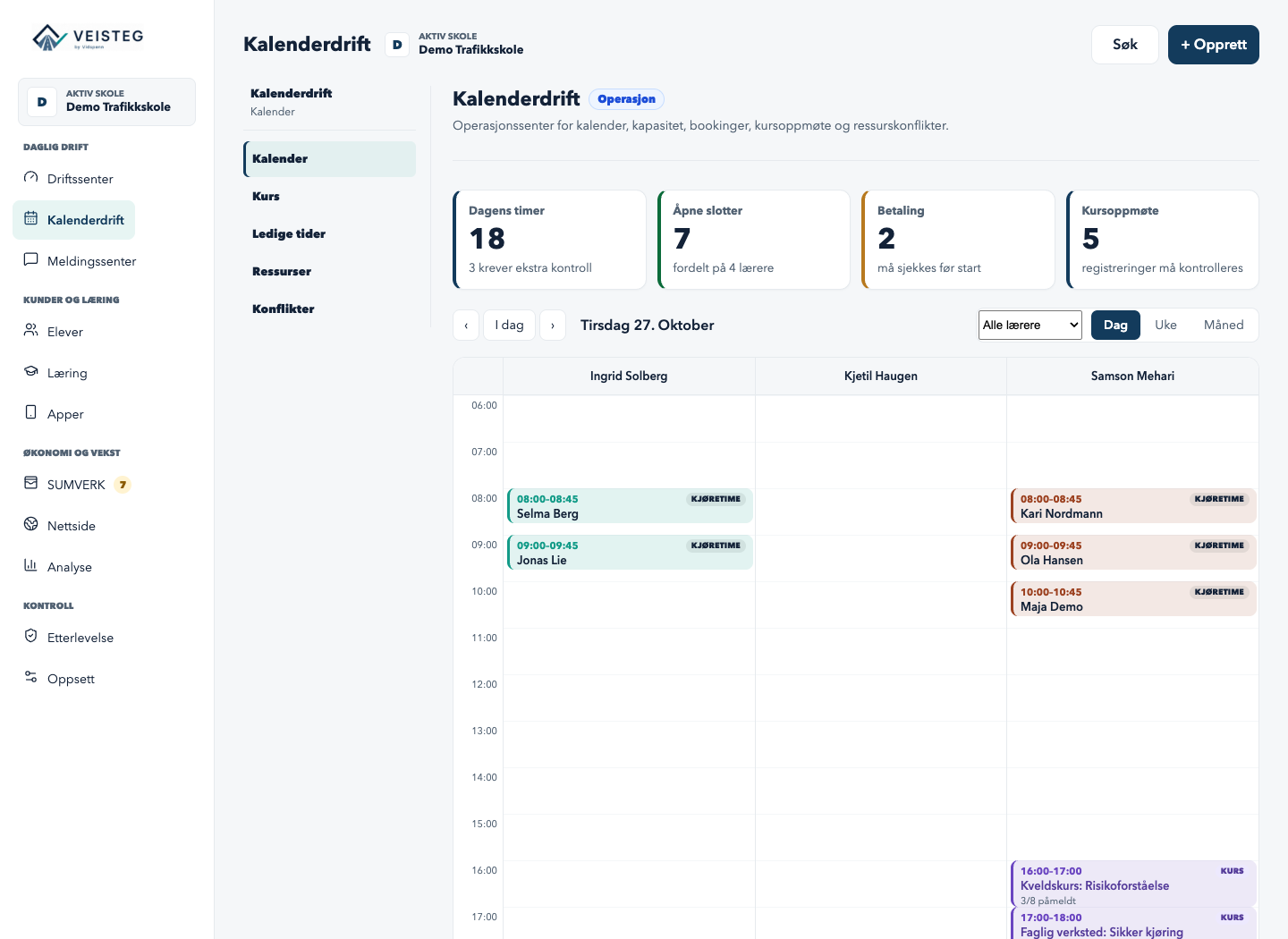This screenshot has width=1288, height=939.
Task: Click the Nettside globe icon
Action: point(31,525)
